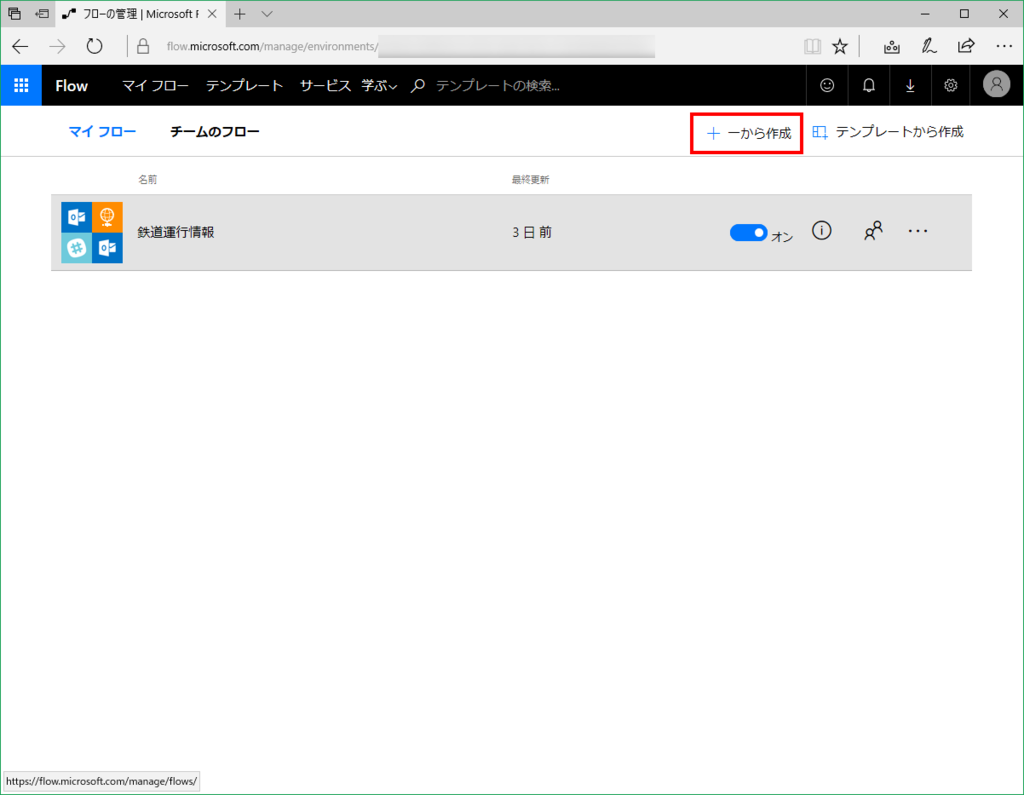Click the 3 日 前 timestamp

pyautogui.click(x=532, y=233)
